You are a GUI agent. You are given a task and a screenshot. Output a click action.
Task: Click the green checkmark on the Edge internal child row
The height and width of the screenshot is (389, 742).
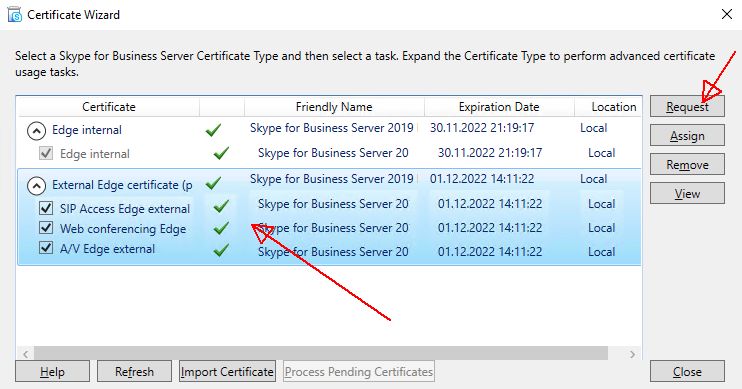coord(221,153)
